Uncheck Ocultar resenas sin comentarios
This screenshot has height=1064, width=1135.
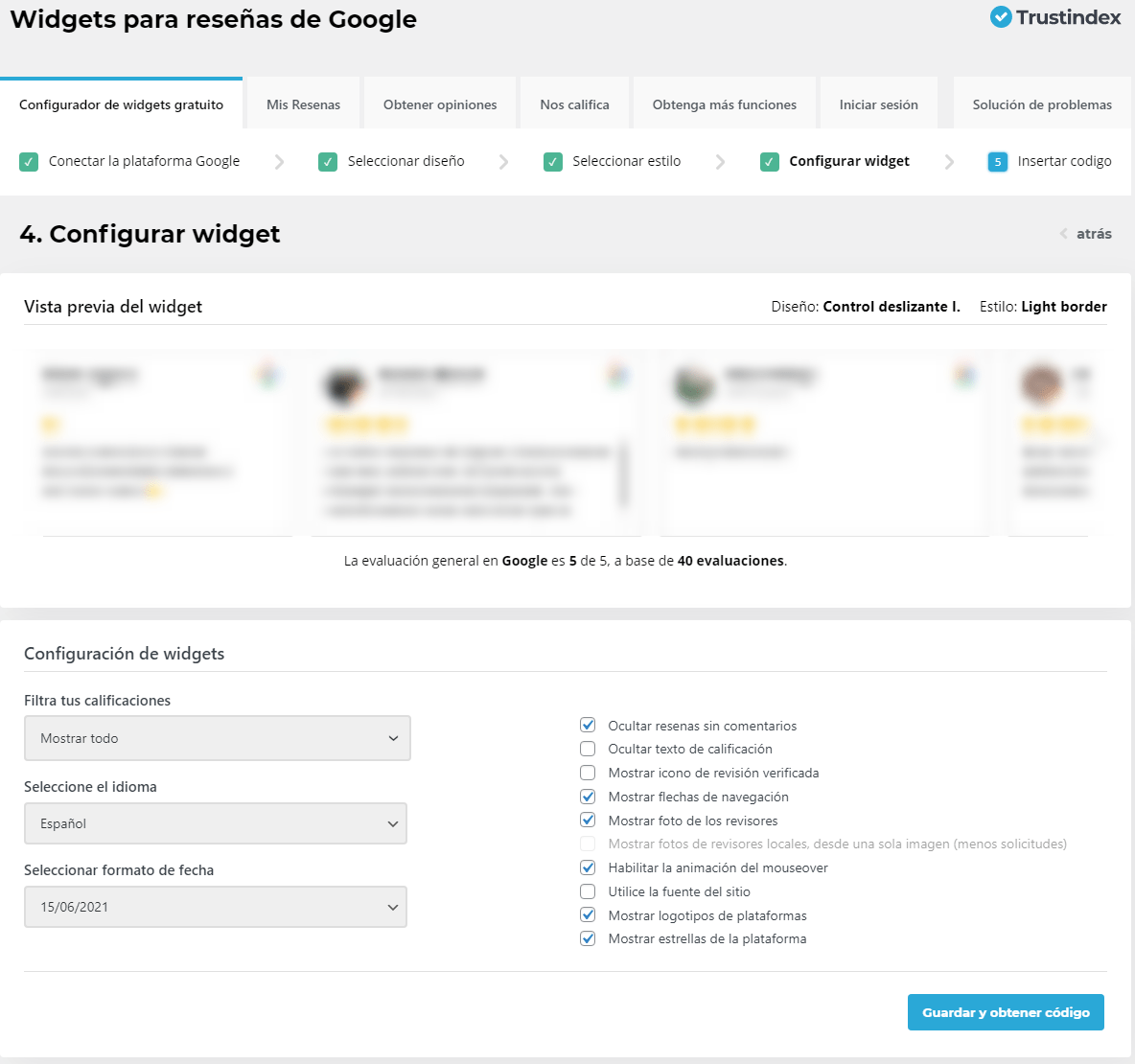588,726
